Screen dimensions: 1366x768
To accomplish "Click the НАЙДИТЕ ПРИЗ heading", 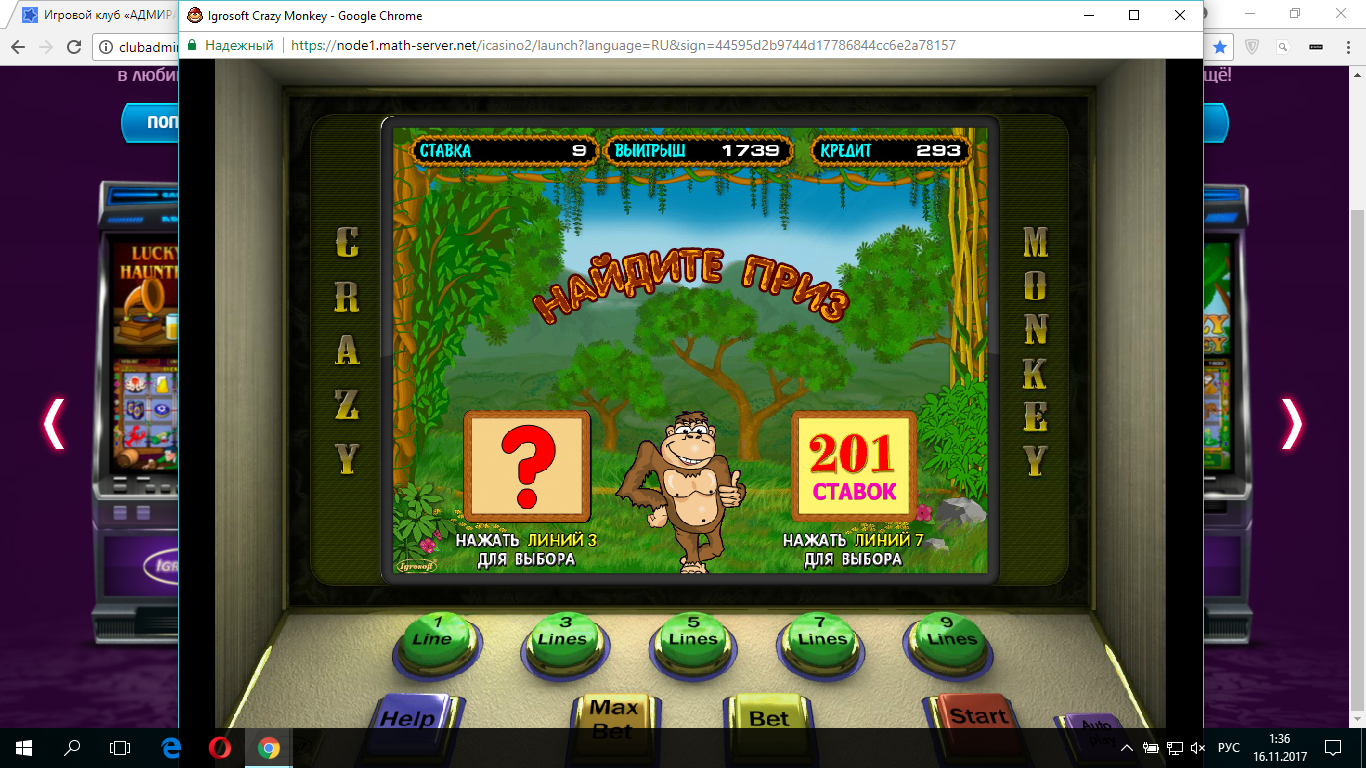I will [x=690, y=287].
